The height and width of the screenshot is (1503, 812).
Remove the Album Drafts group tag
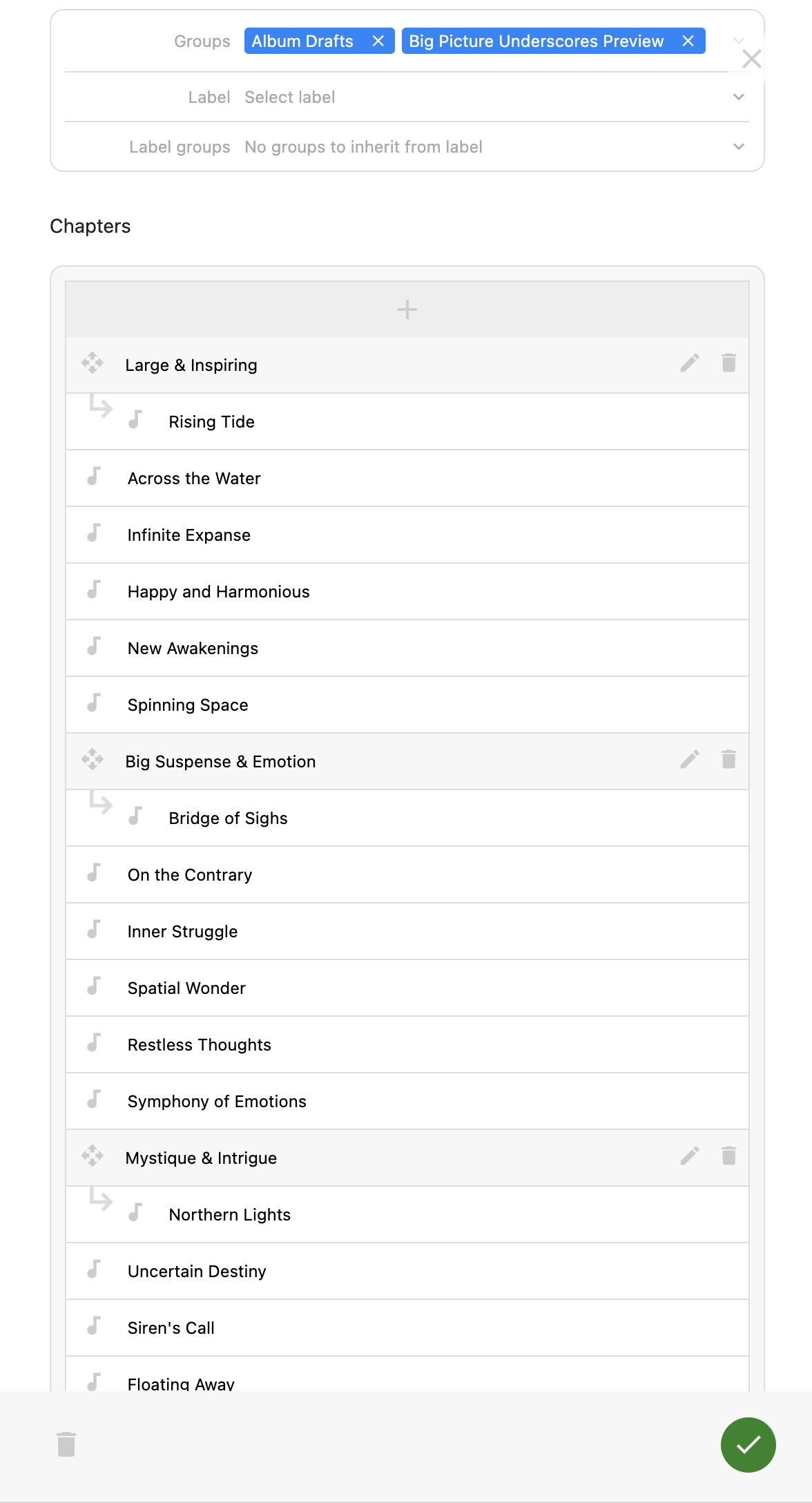(x=378, y=41)
